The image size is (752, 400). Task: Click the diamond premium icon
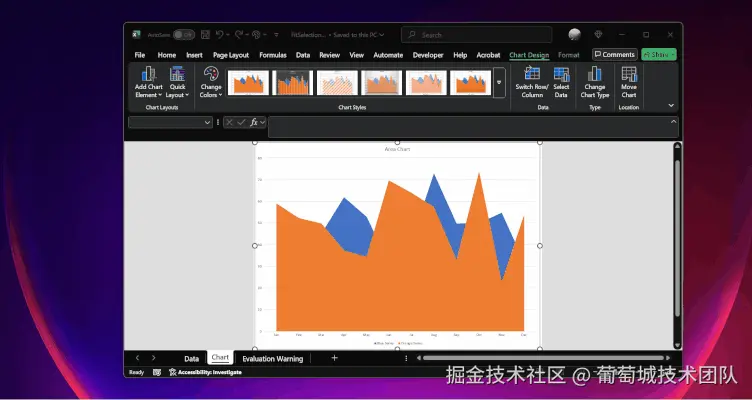598,35
